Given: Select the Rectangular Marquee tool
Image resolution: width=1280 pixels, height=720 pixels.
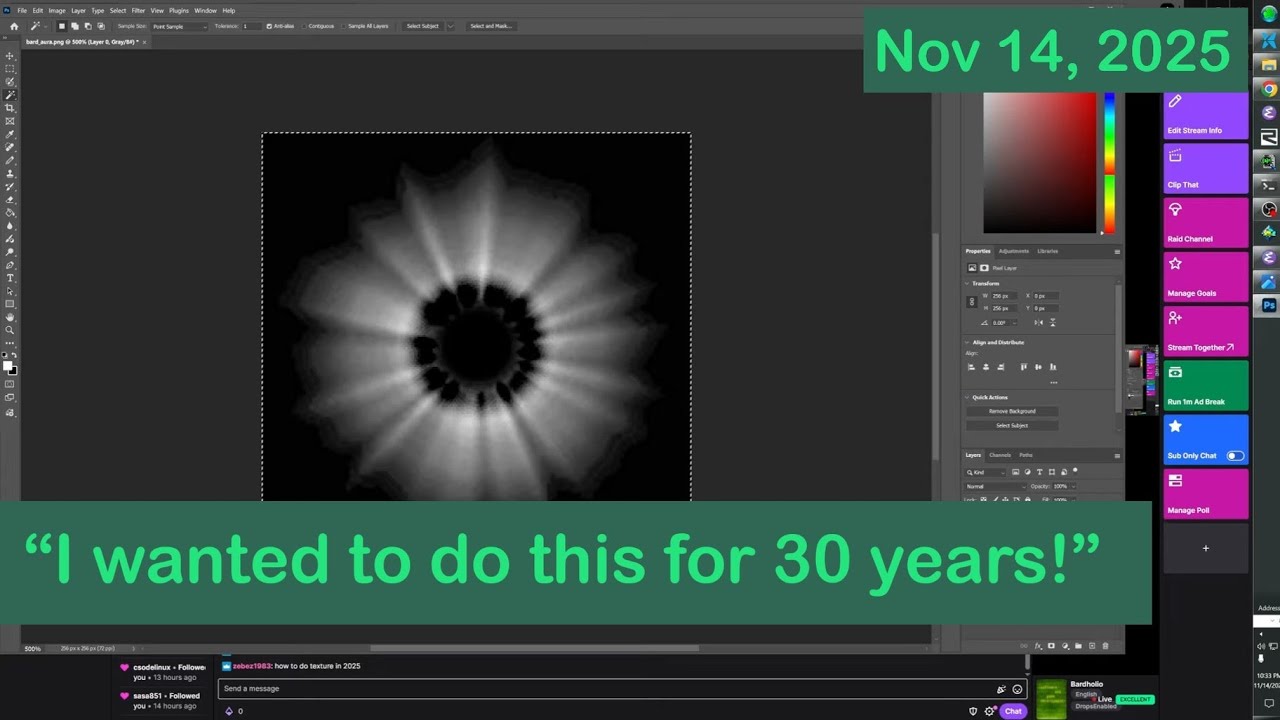Looking at the screenshot, I should pyautogui.click(x=10, y=69).
